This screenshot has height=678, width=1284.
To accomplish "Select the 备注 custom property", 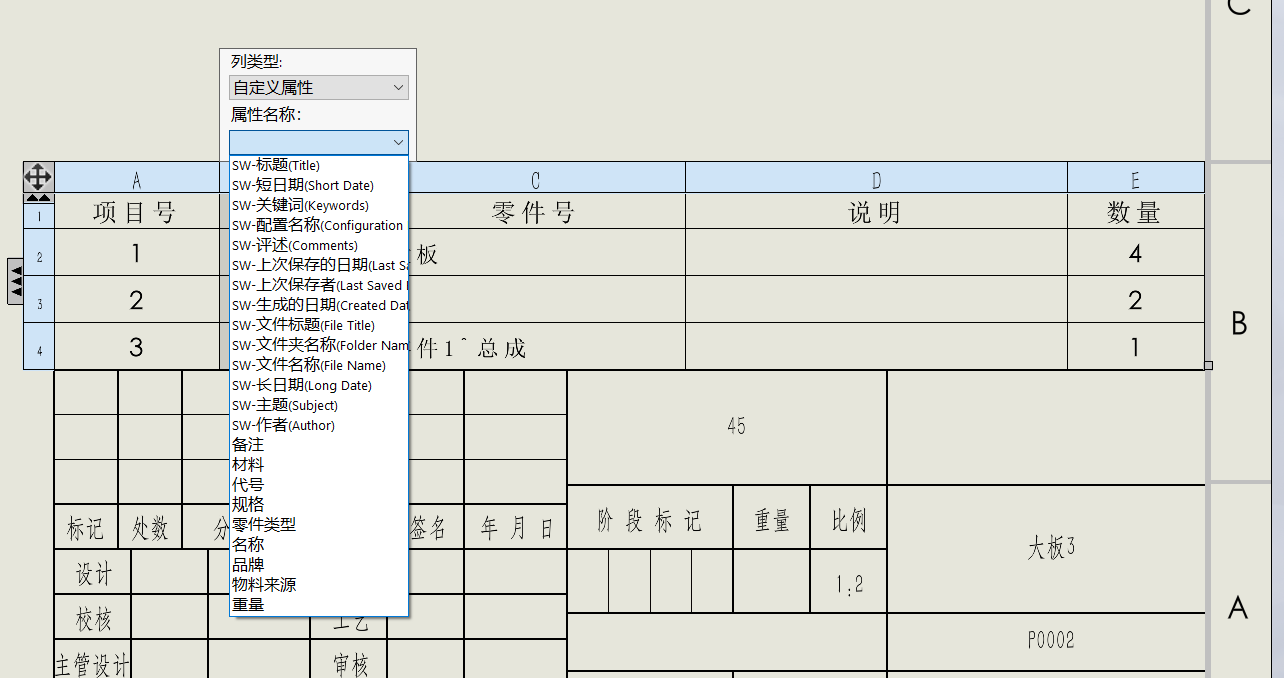I will tap(246, 444).
